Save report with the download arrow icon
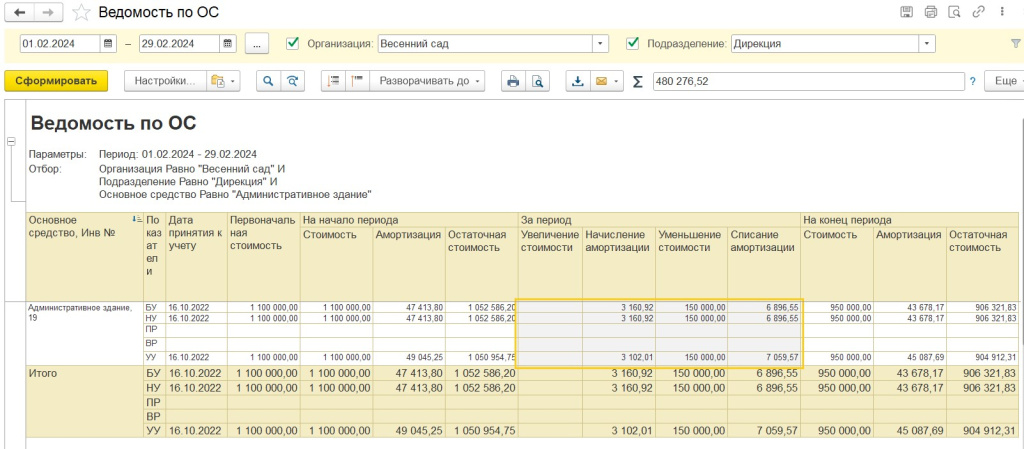This screenshot has height=449, width=1024. pos(577,81)
